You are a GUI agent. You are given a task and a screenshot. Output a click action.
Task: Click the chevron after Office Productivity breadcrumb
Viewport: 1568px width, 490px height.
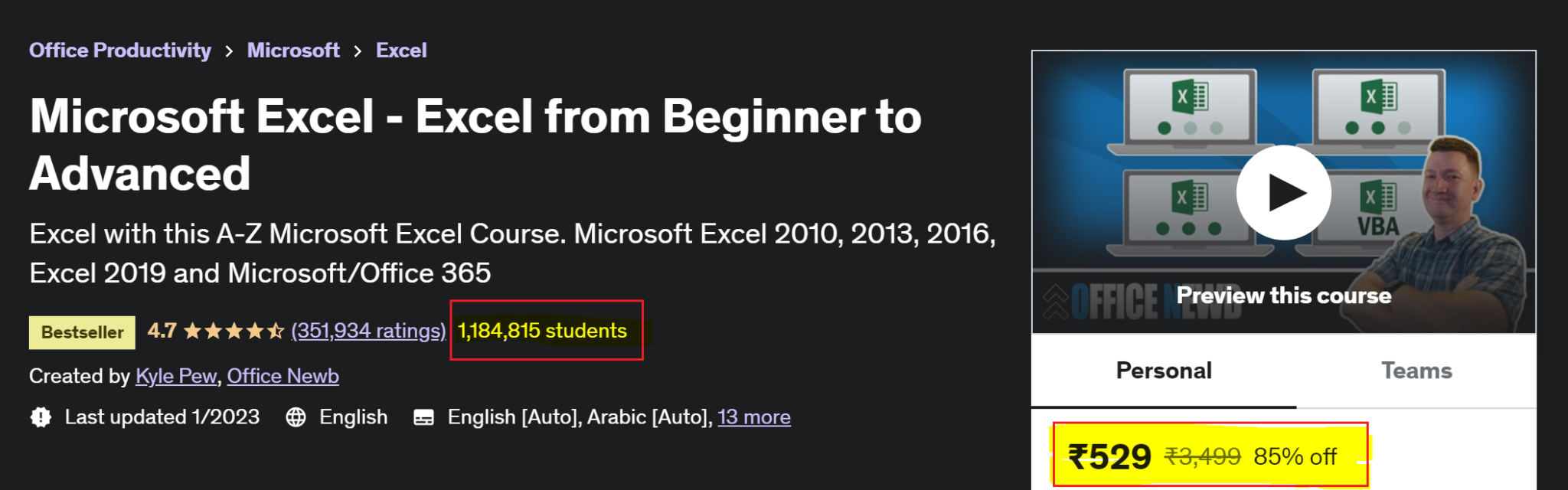(x=229, y=51)
